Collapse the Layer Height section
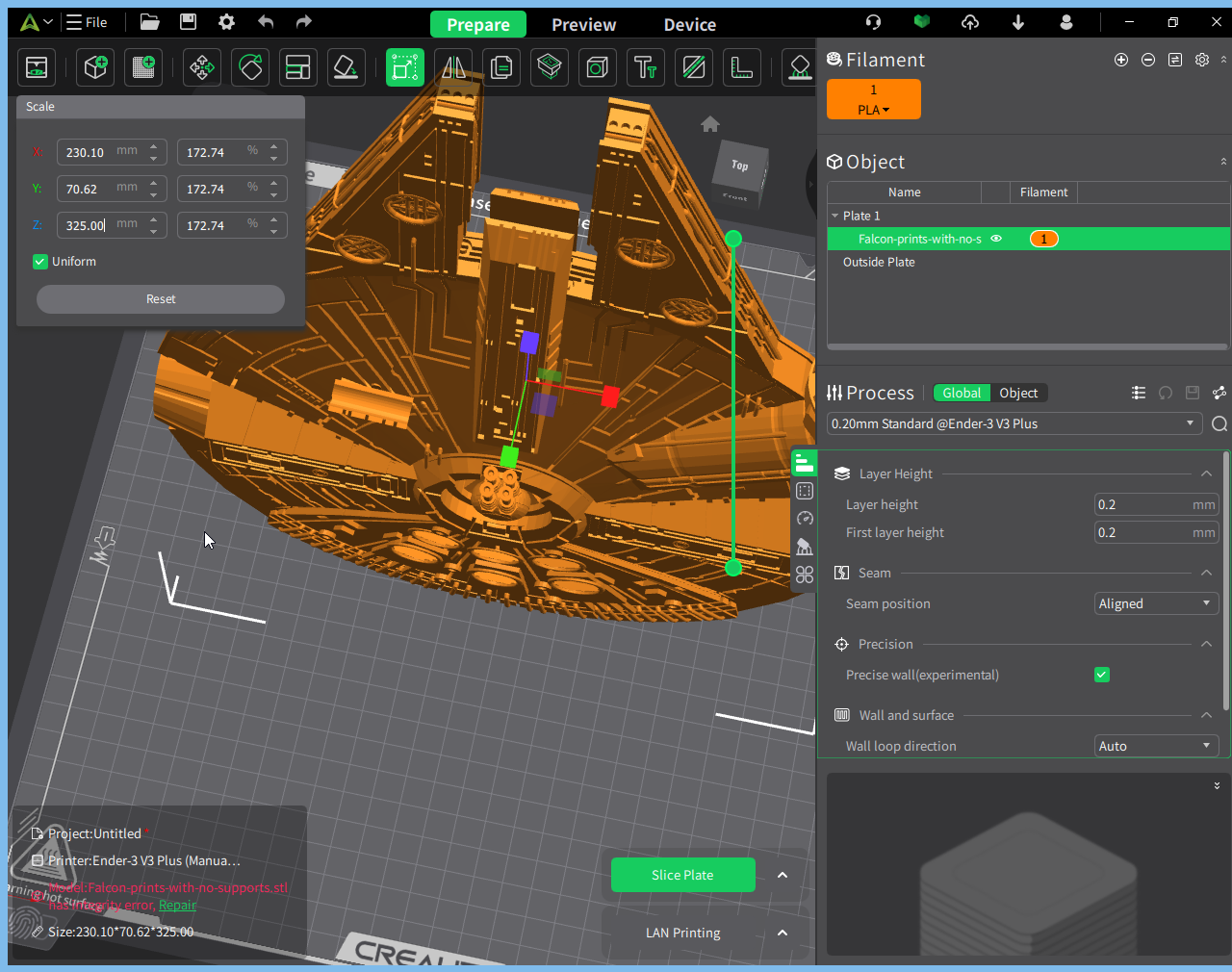Image resolution: width=1232 pixels, height=972 pixels. (1206, 473)
